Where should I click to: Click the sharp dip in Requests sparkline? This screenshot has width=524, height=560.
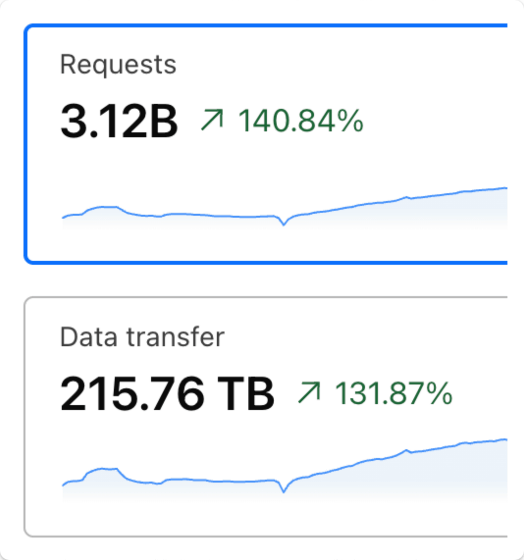click(x=284, y=224)
